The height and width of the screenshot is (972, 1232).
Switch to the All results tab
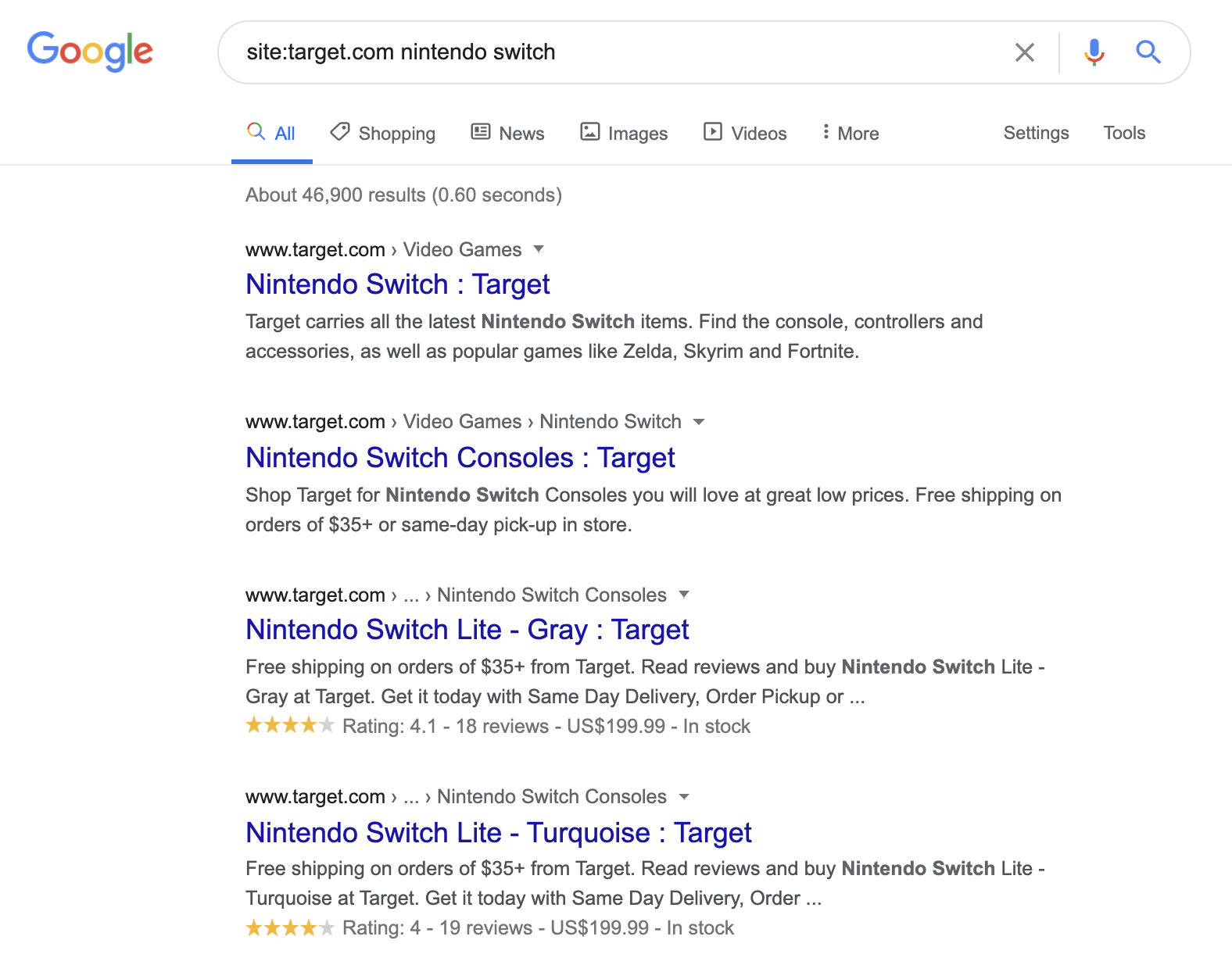pos(272,133)
